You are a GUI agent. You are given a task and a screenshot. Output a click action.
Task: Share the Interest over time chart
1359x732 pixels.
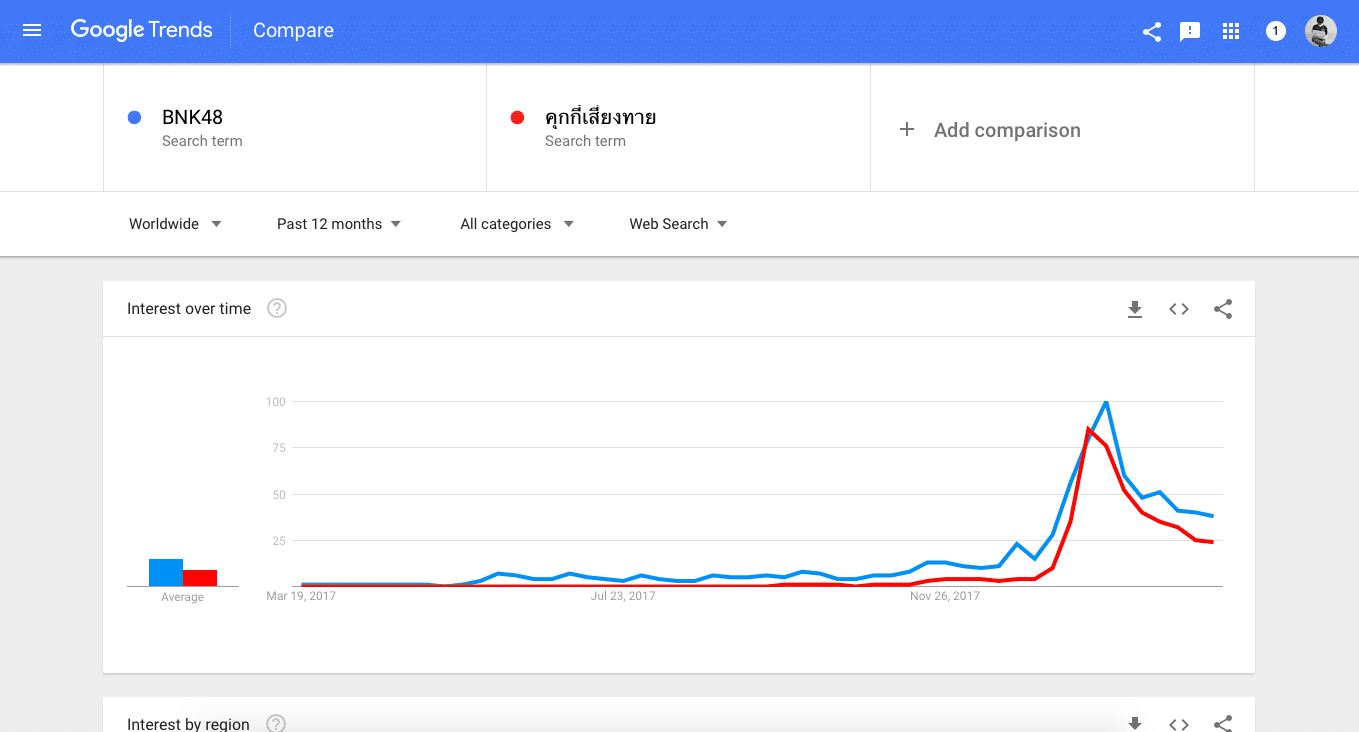(1223, 310)
